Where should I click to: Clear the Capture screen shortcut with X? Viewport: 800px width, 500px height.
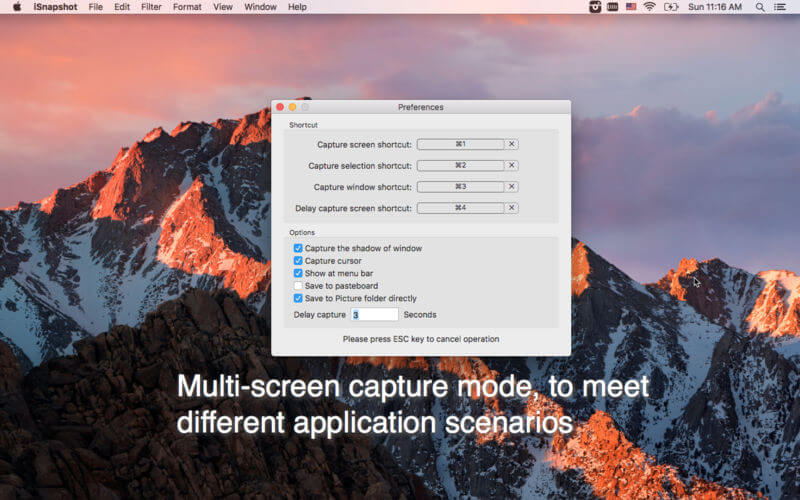click(512, 144)
